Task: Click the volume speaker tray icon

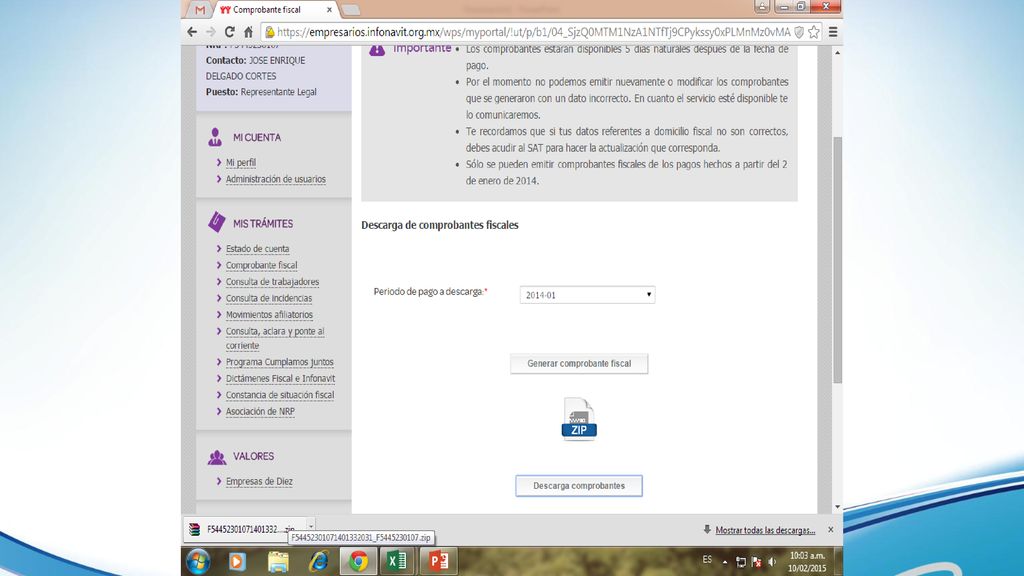Action: [x=772, y=562]
